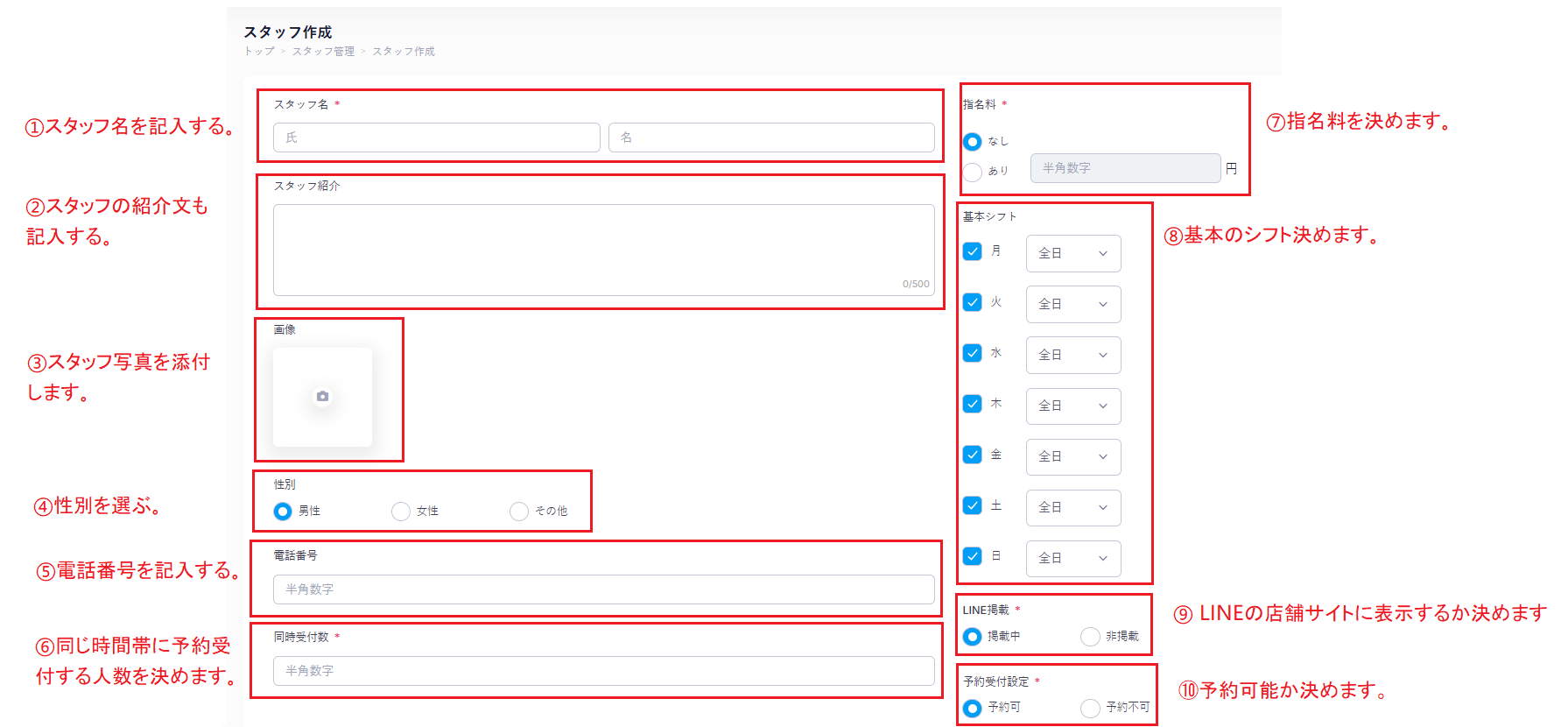The width and height of the screenshot is (1568, 727).
Task: Select the 女性 gender radio button
Action: point(401,512)
